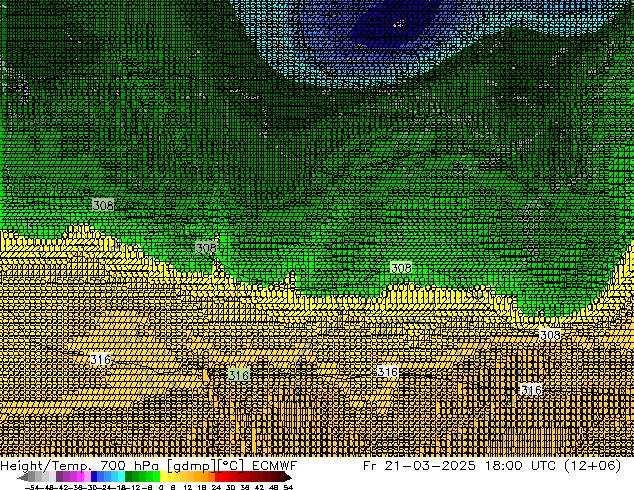Click the '700 hPa' pressure level text
This screenshot has height=490, width=634.
130,466
